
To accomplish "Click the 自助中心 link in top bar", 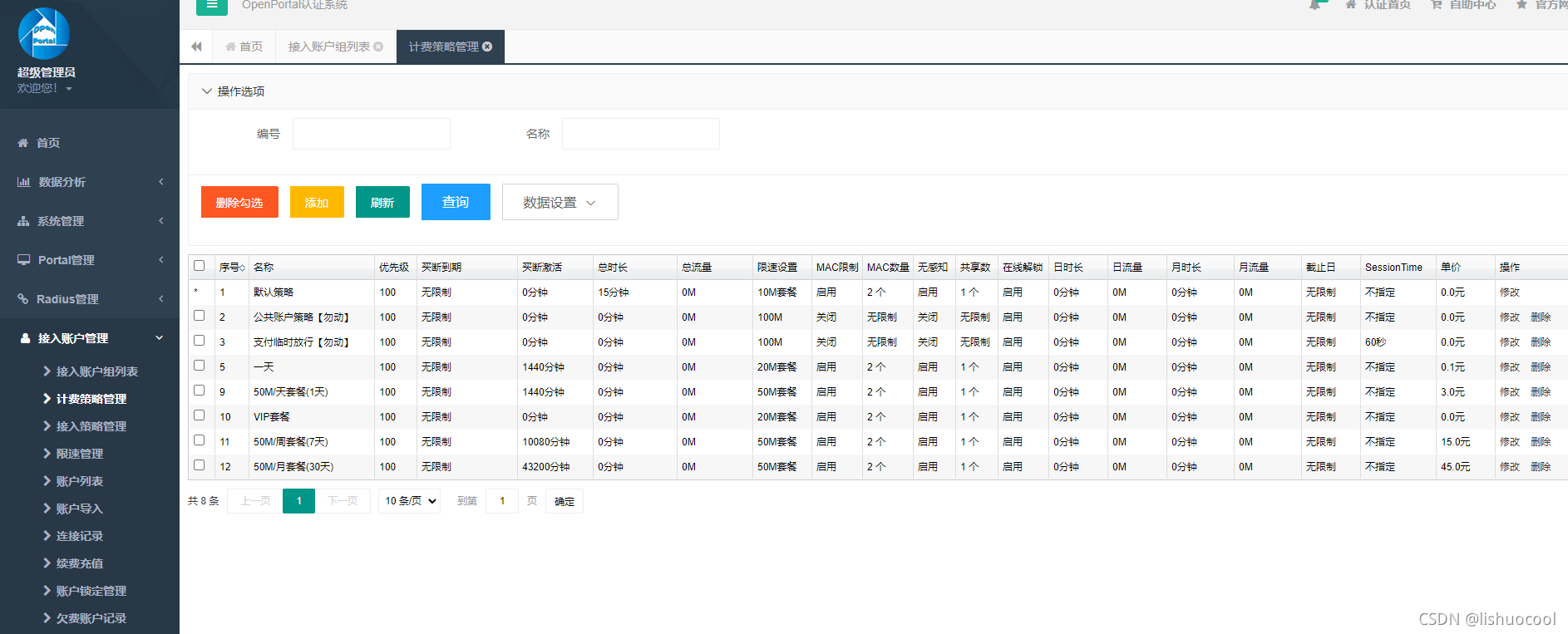I will [1472, 4].
